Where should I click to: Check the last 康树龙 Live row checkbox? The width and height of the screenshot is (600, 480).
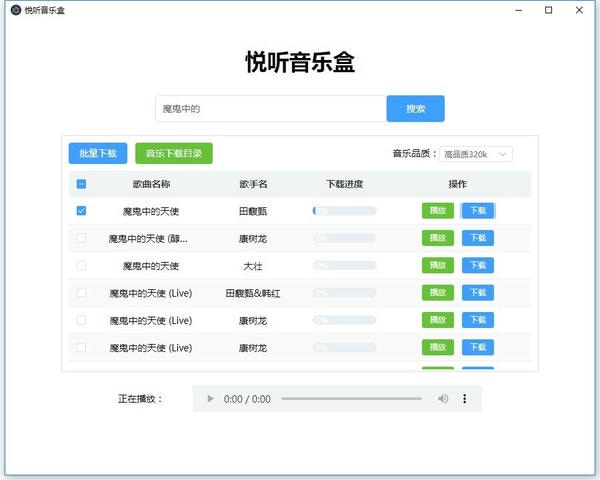pos(81,348)
